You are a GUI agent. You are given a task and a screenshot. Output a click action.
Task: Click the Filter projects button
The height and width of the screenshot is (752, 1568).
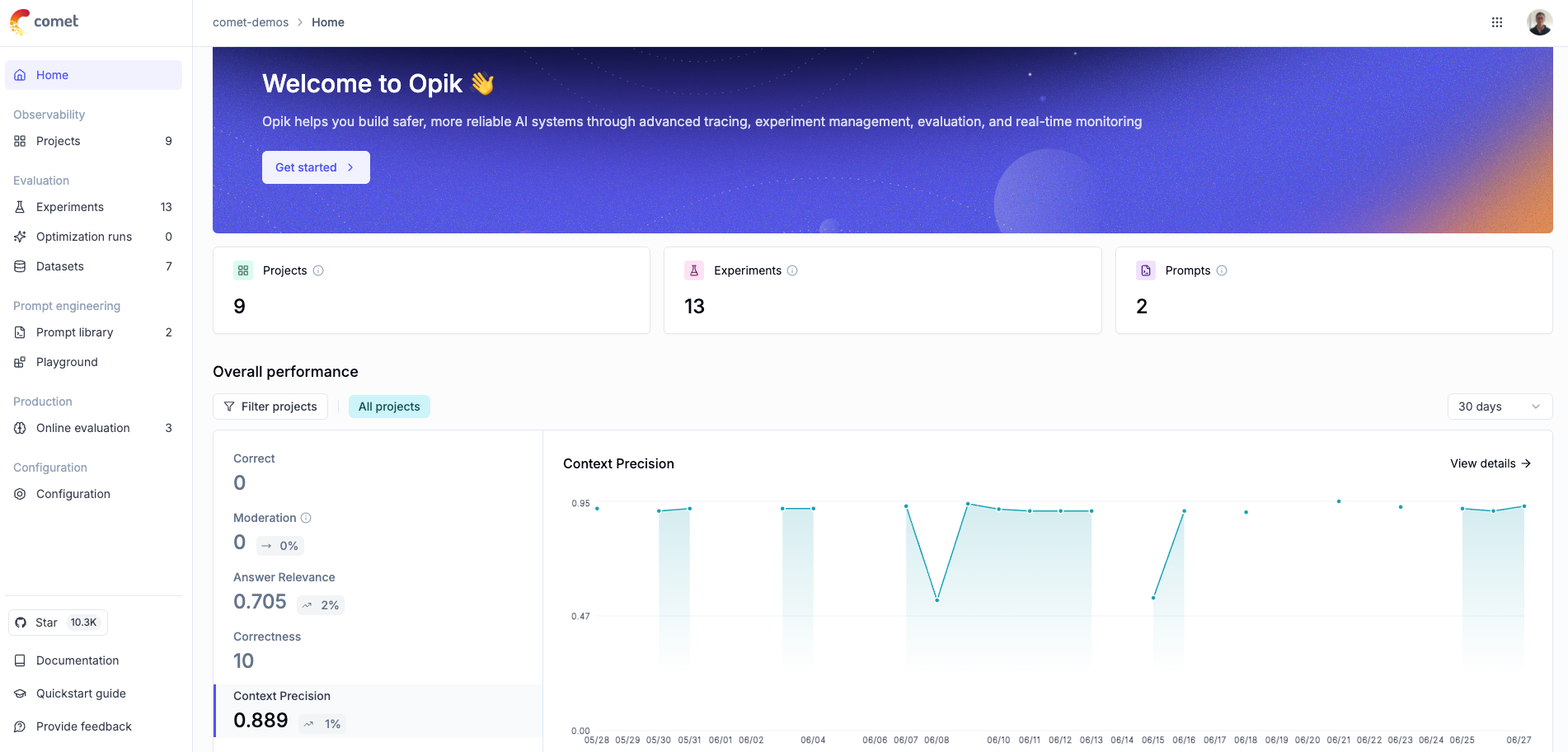(270, 407)
